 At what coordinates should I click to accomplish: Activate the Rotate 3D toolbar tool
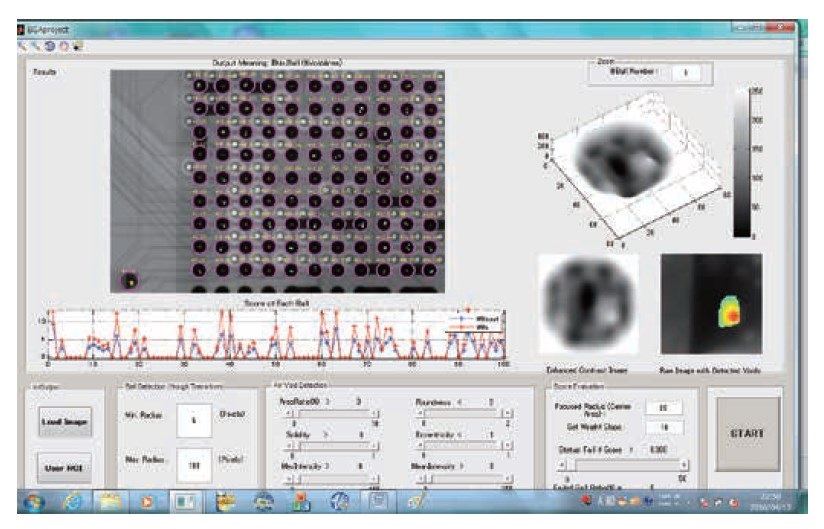[x=50, y=46]
